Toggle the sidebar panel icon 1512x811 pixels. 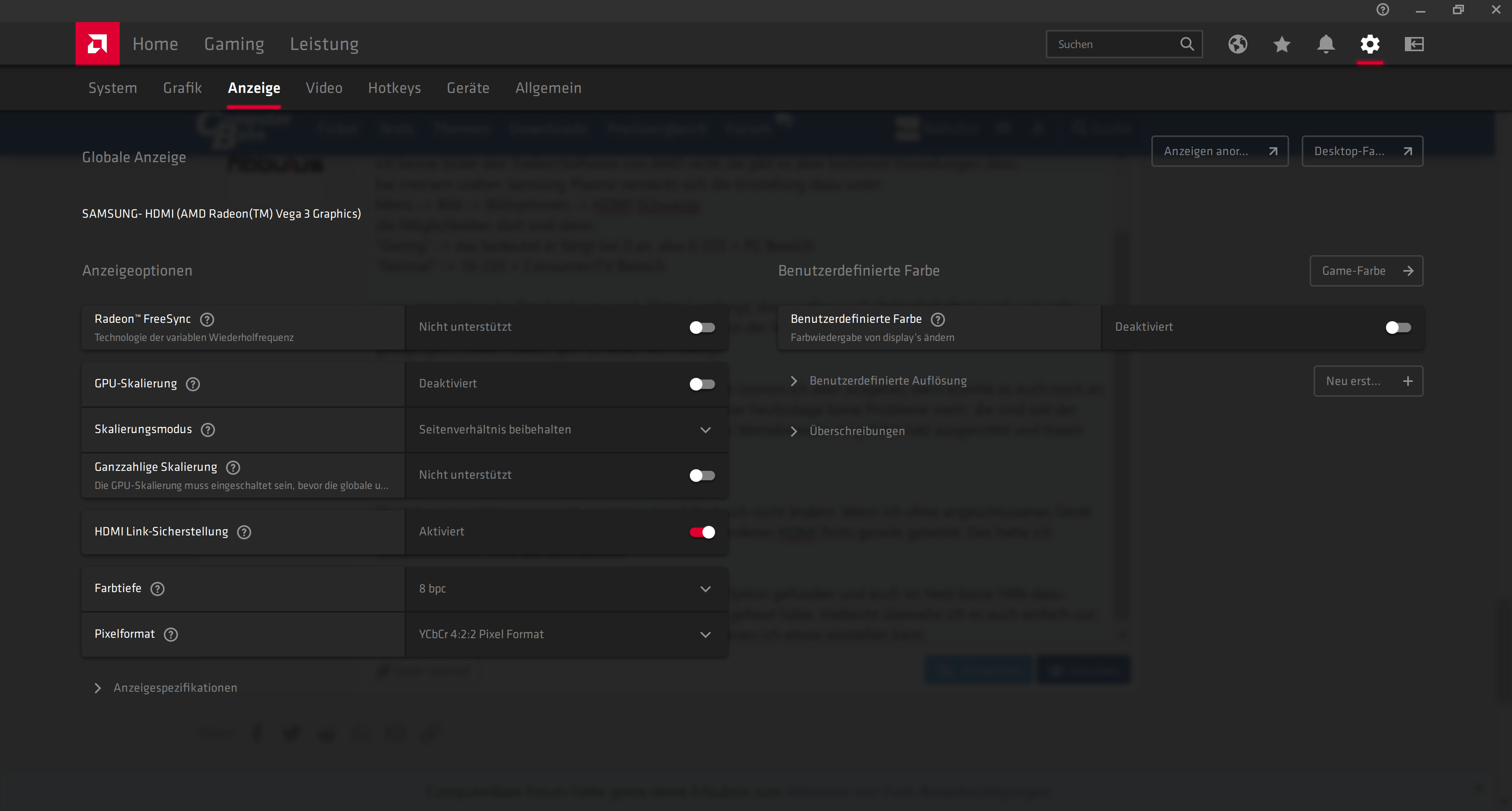click(x=1414, y=44)
